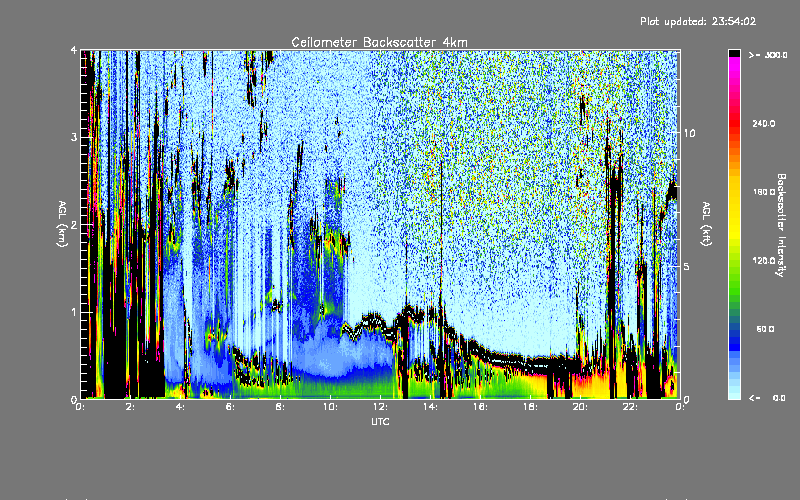Click the 'AGL (km)' left axis label

tap(63, 224)
